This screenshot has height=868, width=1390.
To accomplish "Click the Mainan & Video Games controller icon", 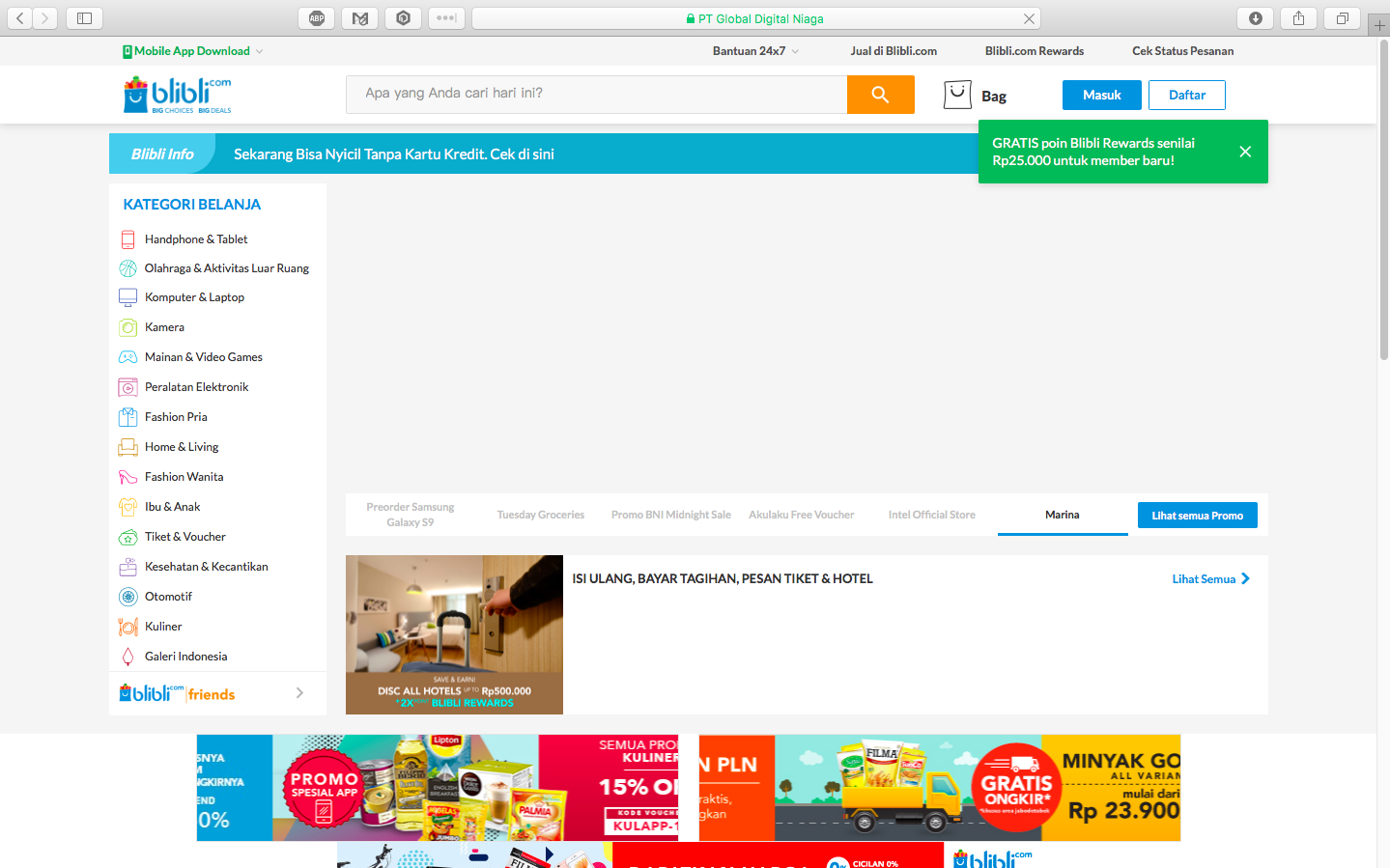I will (x=128, y=357).
